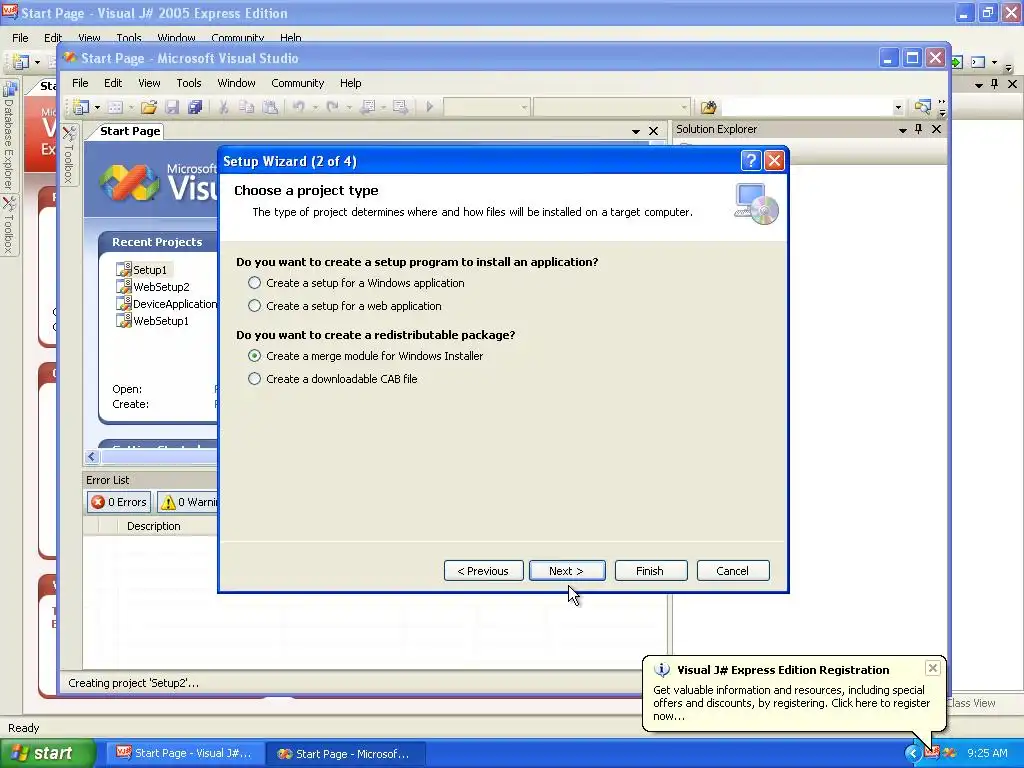Viewport: 1024px width, 768px height.
Task: Open the Undo history dropdown arrow
Action: pos(315,107)
